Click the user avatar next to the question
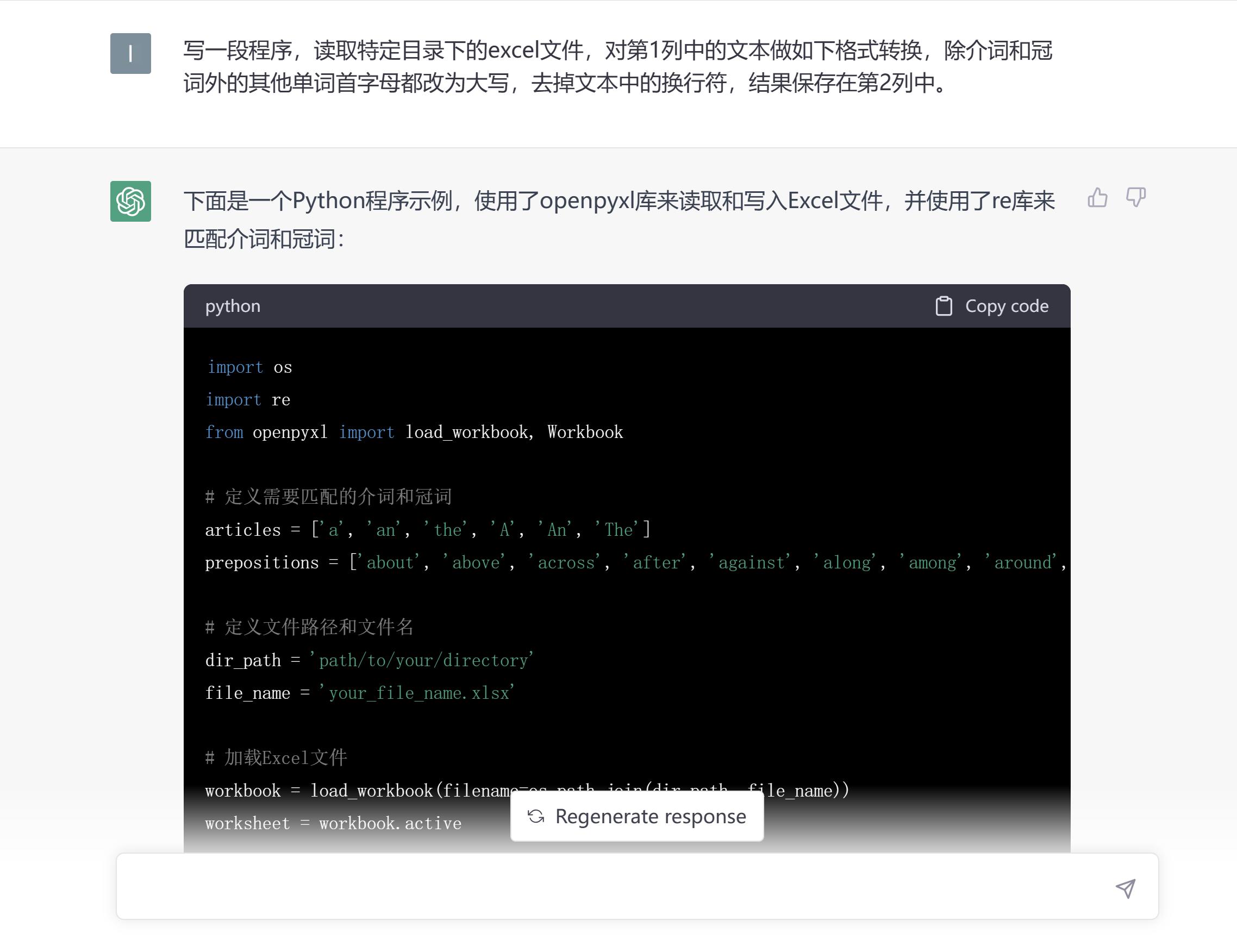Image resolution: width=1237 pixels, height=952 pixels. coord(130,54)
